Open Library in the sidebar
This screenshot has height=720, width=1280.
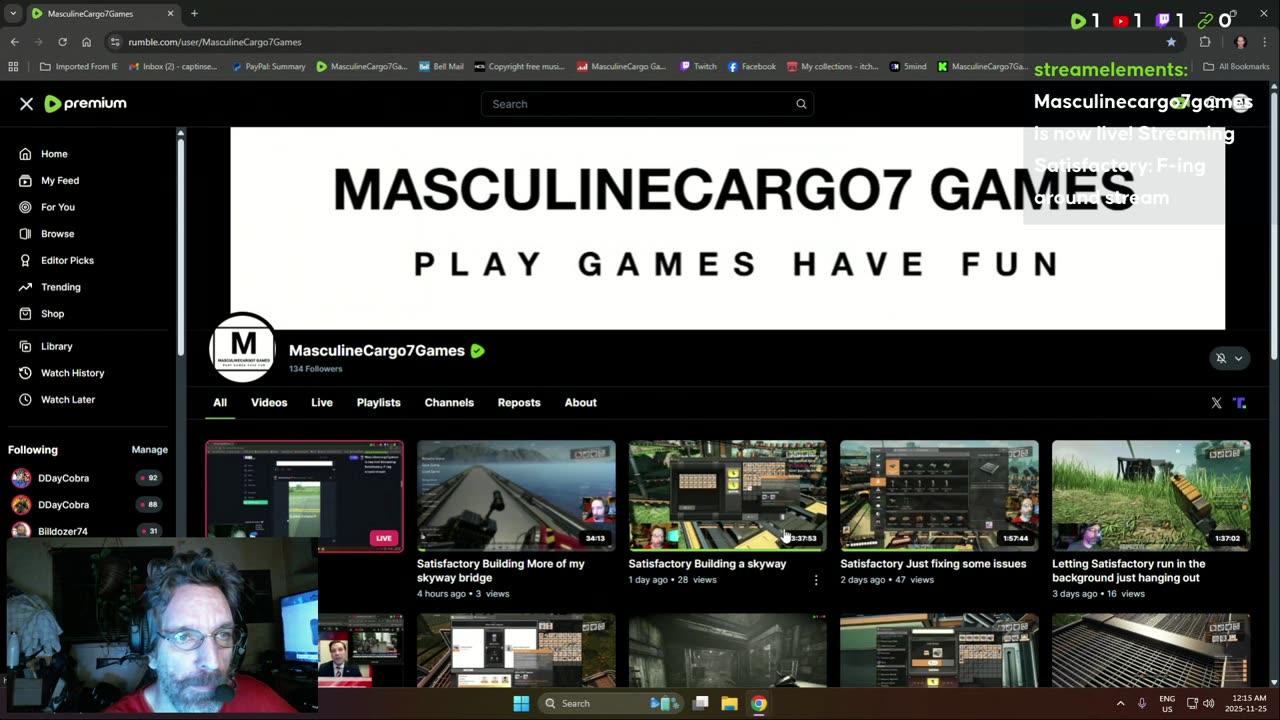[56, 346]
